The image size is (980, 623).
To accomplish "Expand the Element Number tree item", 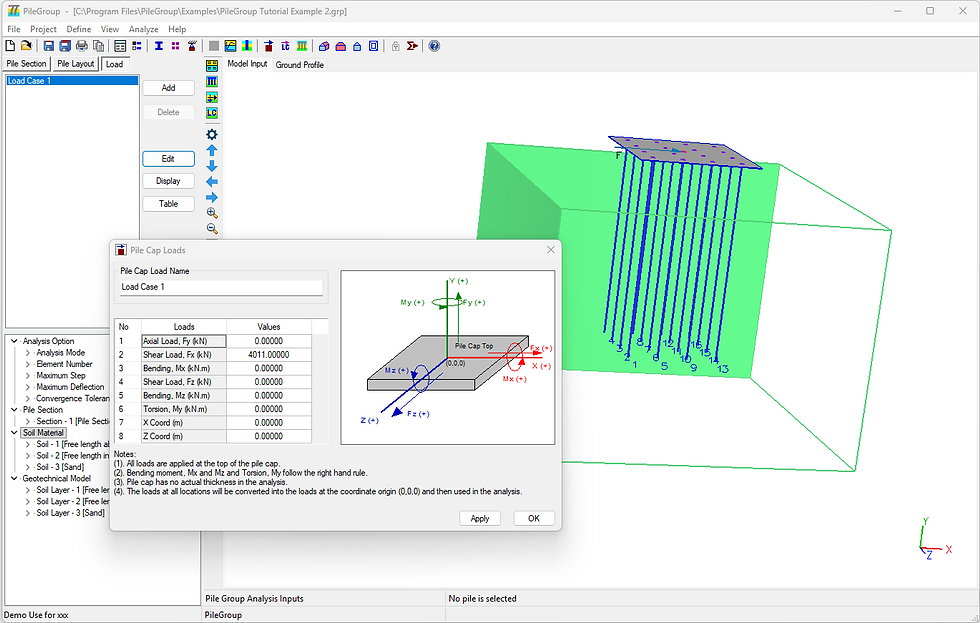I will click(28, 364).
